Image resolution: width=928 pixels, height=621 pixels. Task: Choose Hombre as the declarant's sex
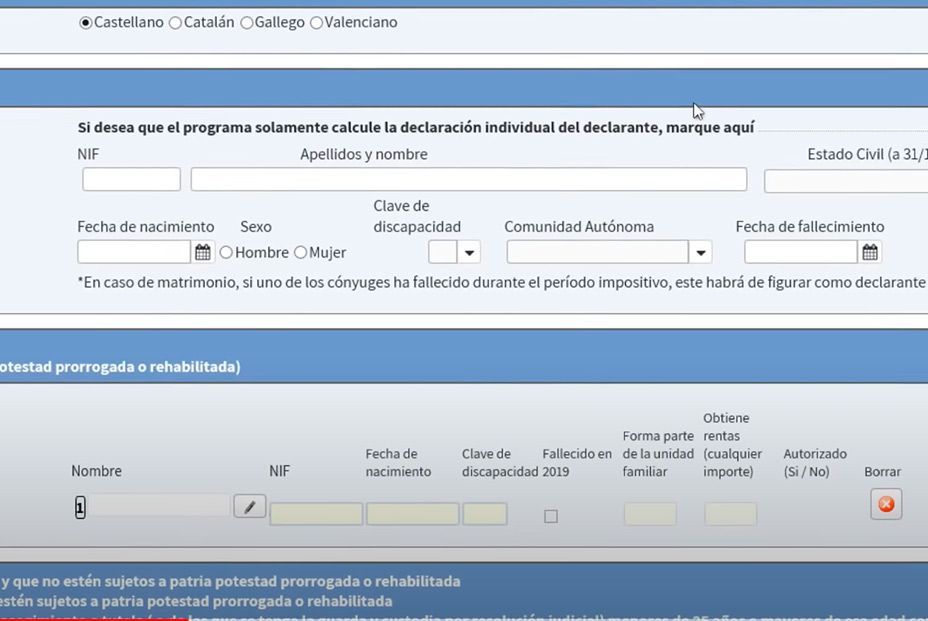click(226, 252)
